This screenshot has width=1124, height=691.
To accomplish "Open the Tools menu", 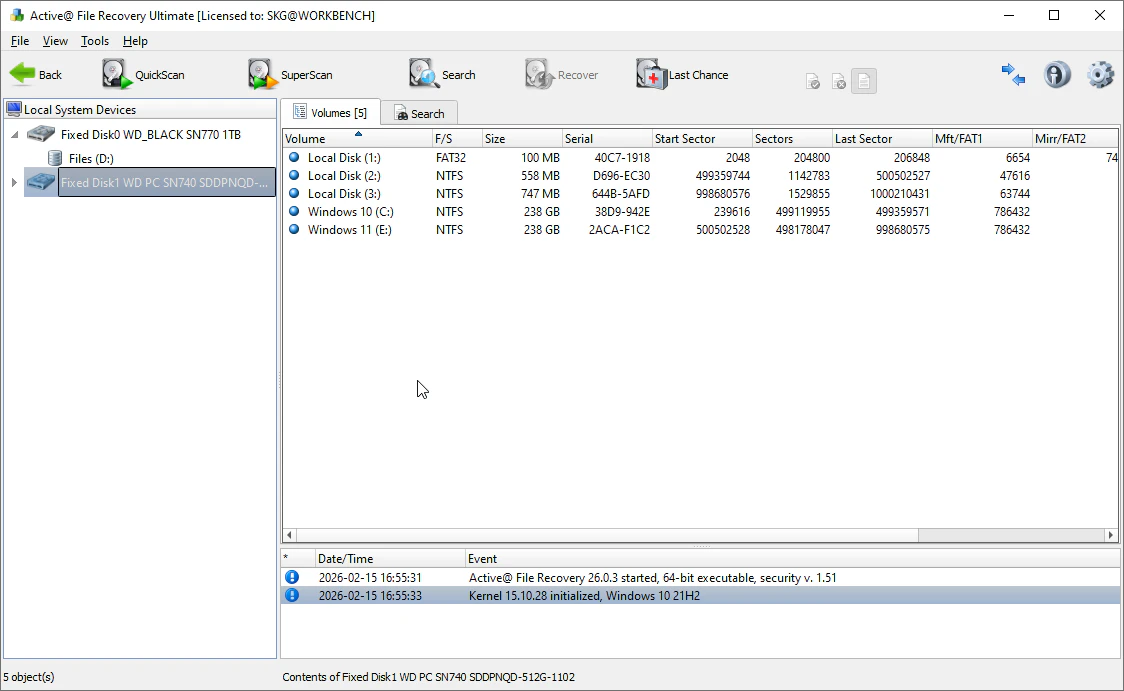I will coord(95,41).
